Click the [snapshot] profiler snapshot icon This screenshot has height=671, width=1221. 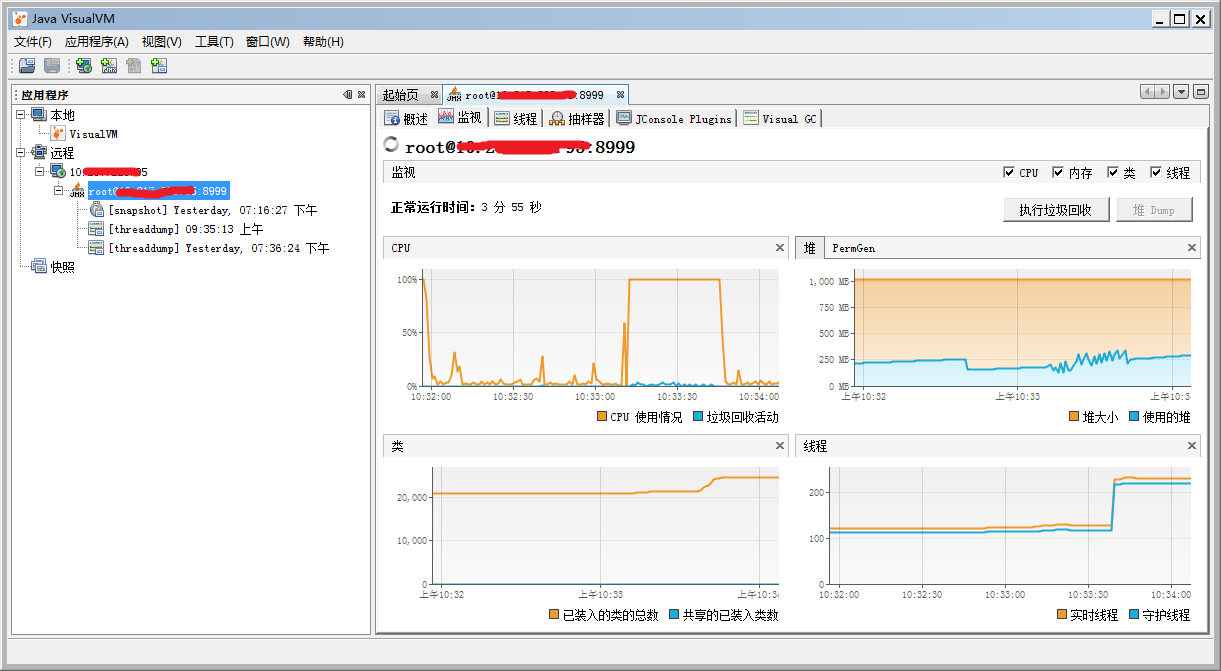tap(96, 210)
